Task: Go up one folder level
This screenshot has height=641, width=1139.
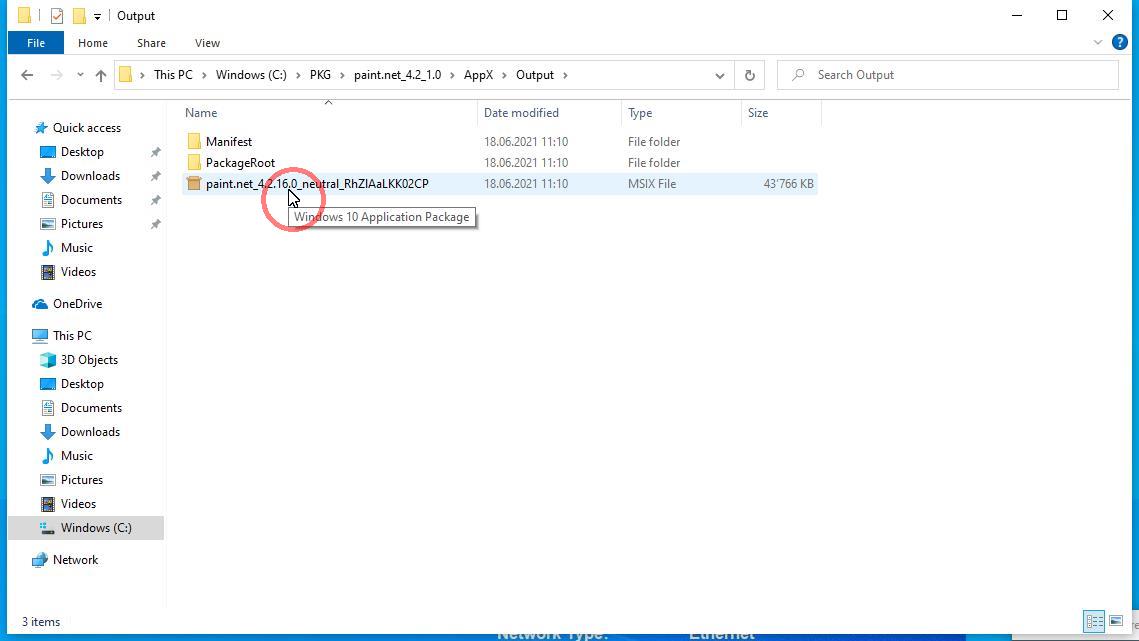Action: (x=100, y=75)
